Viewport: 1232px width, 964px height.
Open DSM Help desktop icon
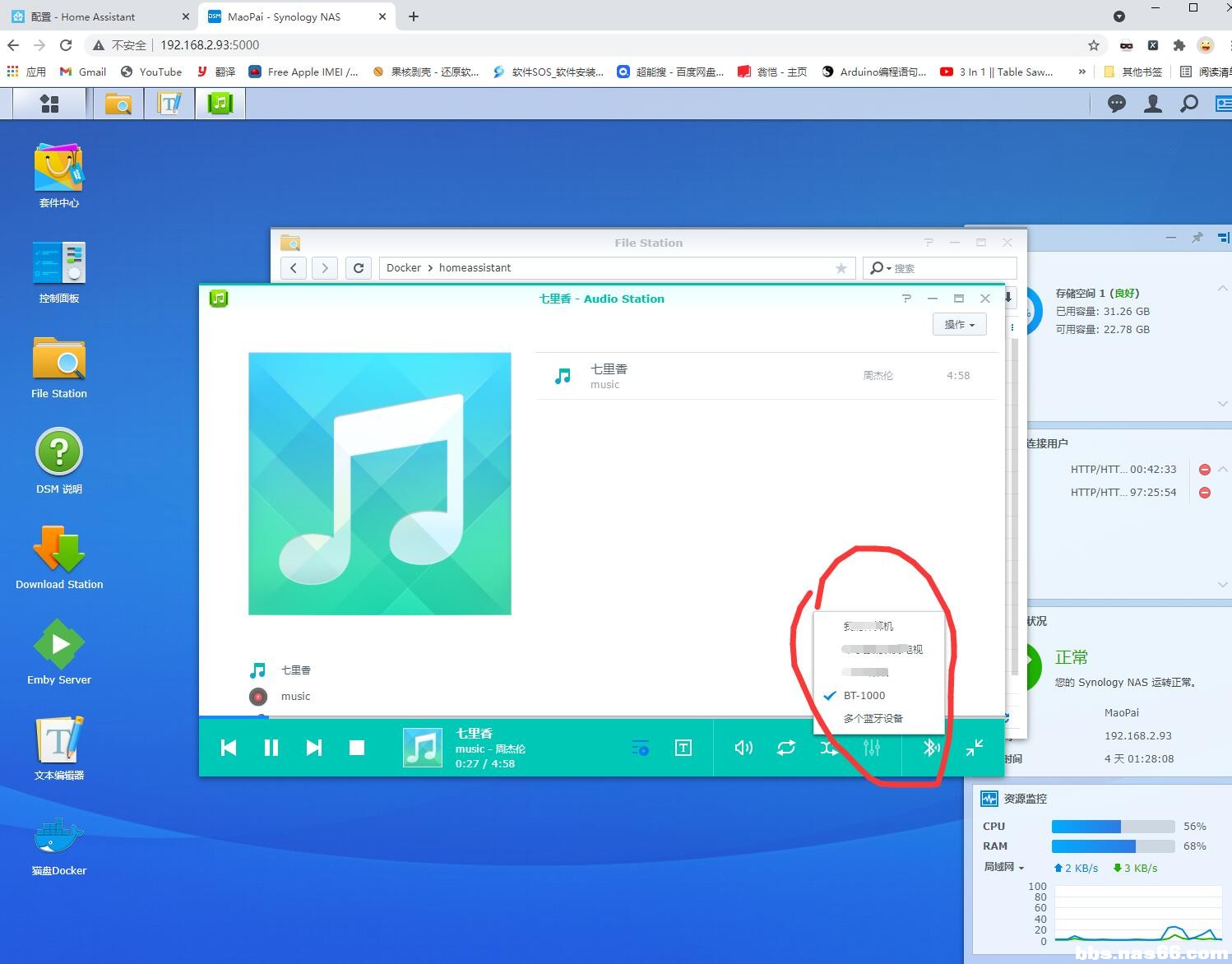[59, 461]
